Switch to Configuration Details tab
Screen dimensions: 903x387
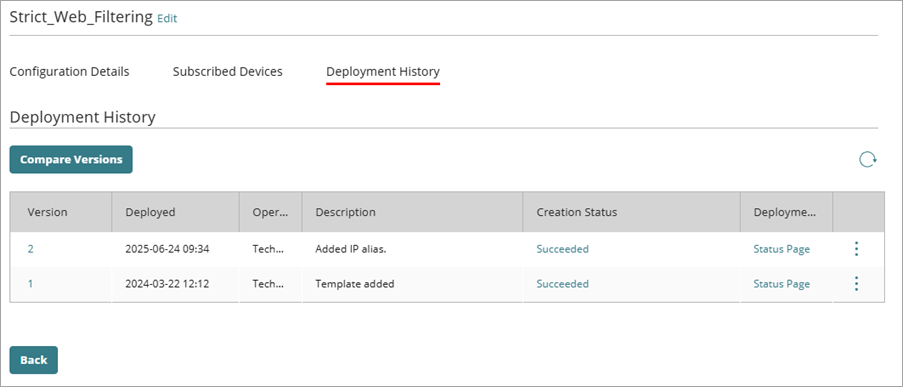[70, 72]
